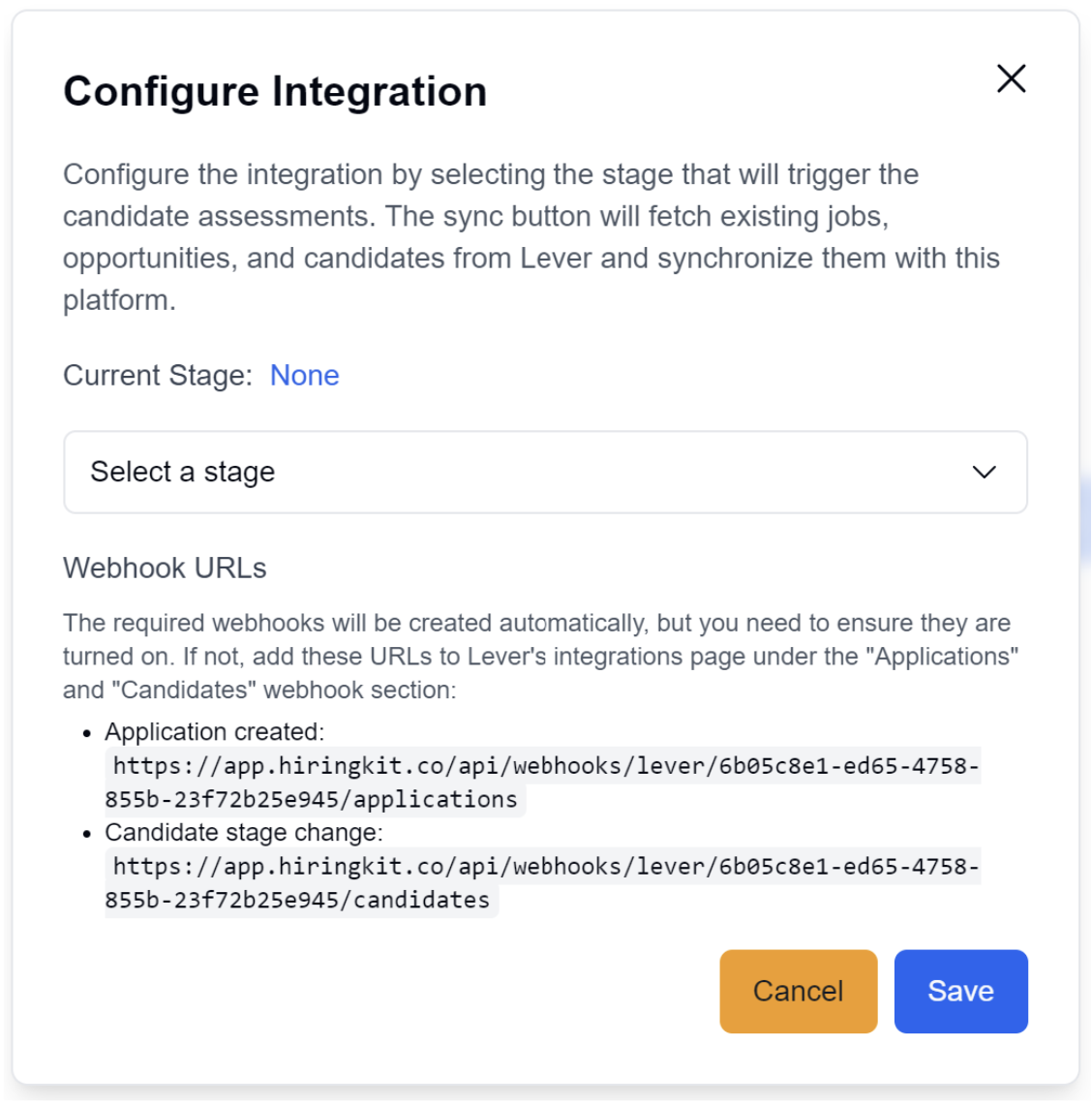This screenshot has height=1106, width=1092.
Task: Click the bullet point before Candidate stage change
Action: coord(88,834)
